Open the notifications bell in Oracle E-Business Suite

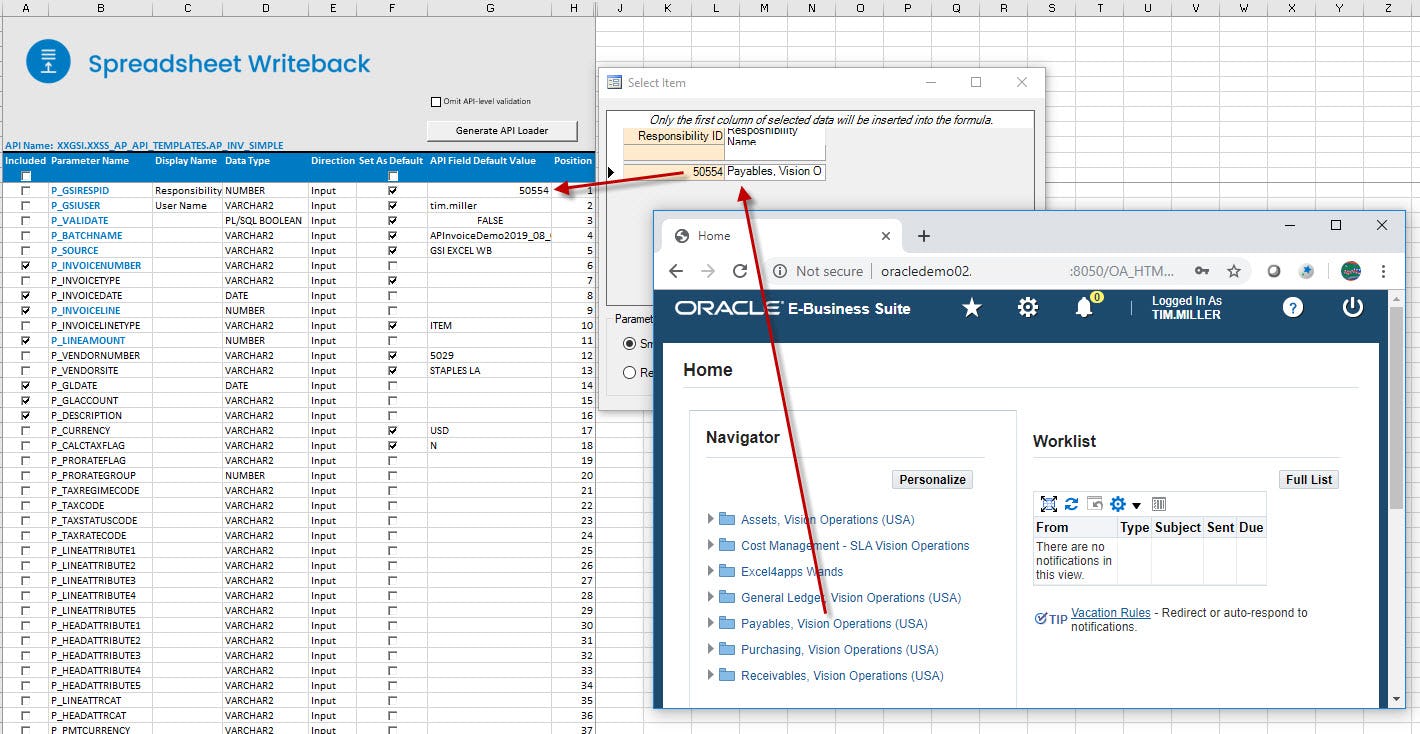[x=1084, y=308]
